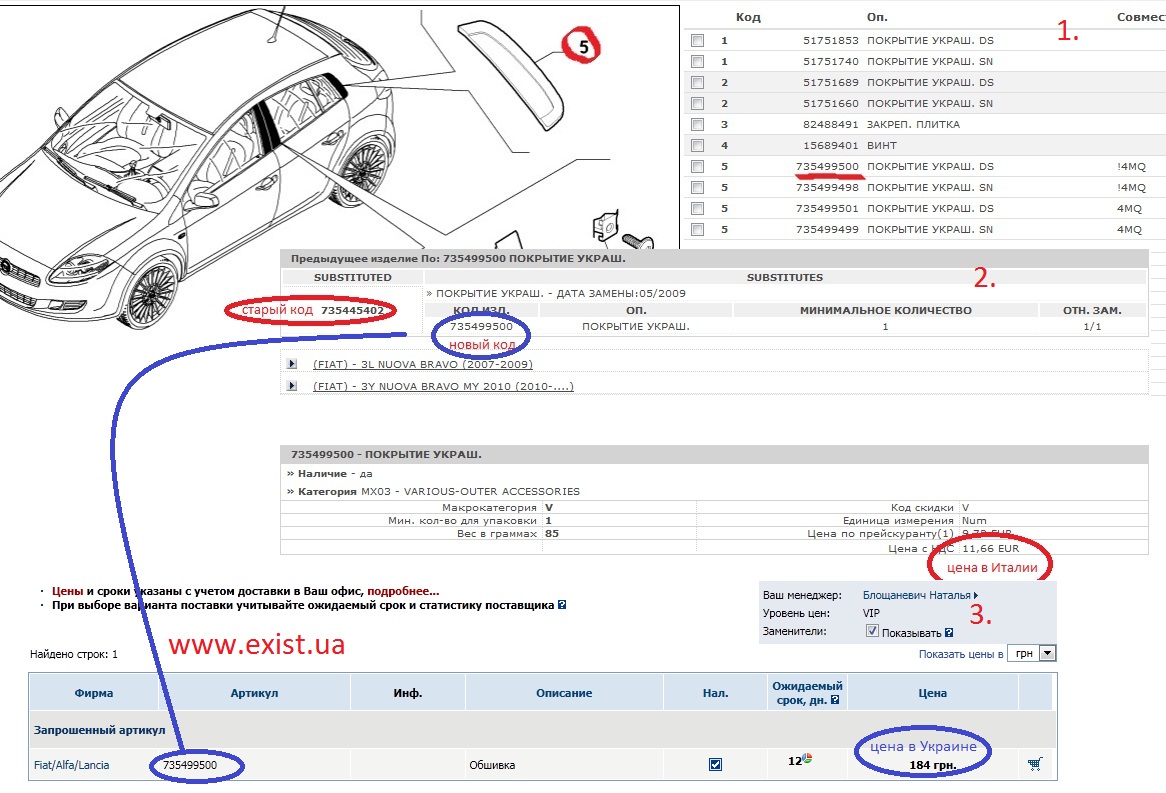Click supplier statistics pie icon beside 12 days
Viewport: 1166px width, 793px height.
tap(807, 759)
